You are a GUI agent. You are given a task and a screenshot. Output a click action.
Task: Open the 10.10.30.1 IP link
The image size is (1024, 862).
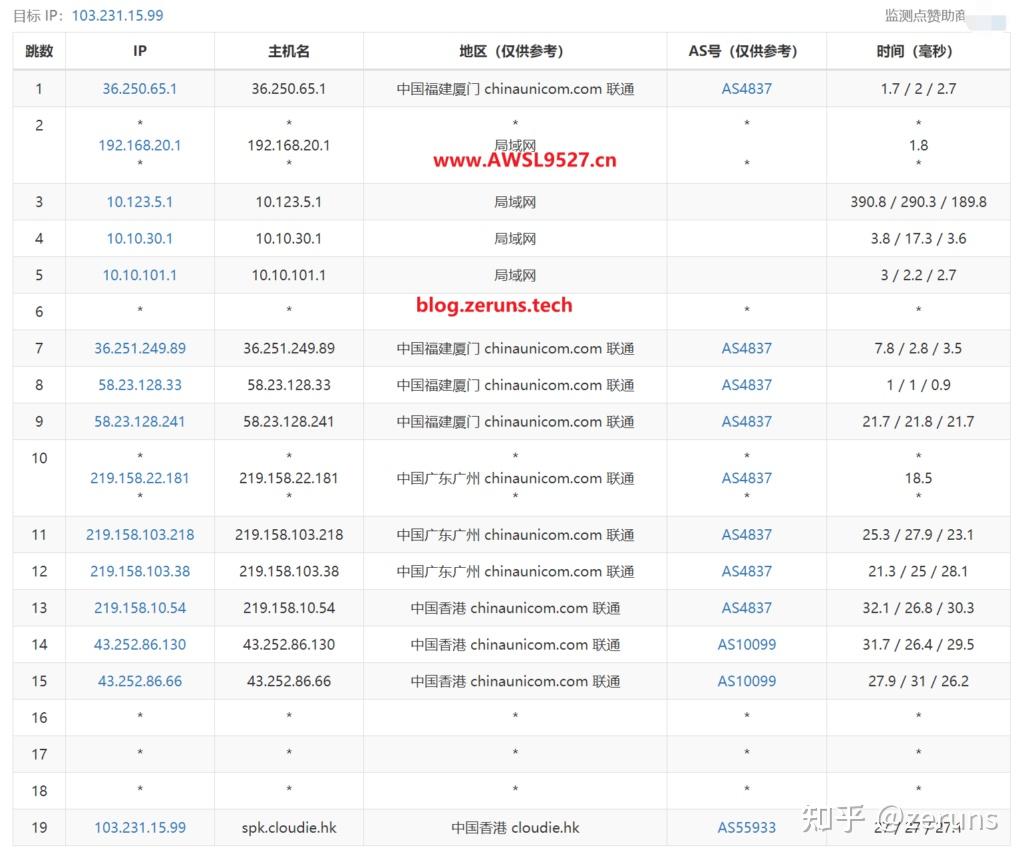coord(140,238)
